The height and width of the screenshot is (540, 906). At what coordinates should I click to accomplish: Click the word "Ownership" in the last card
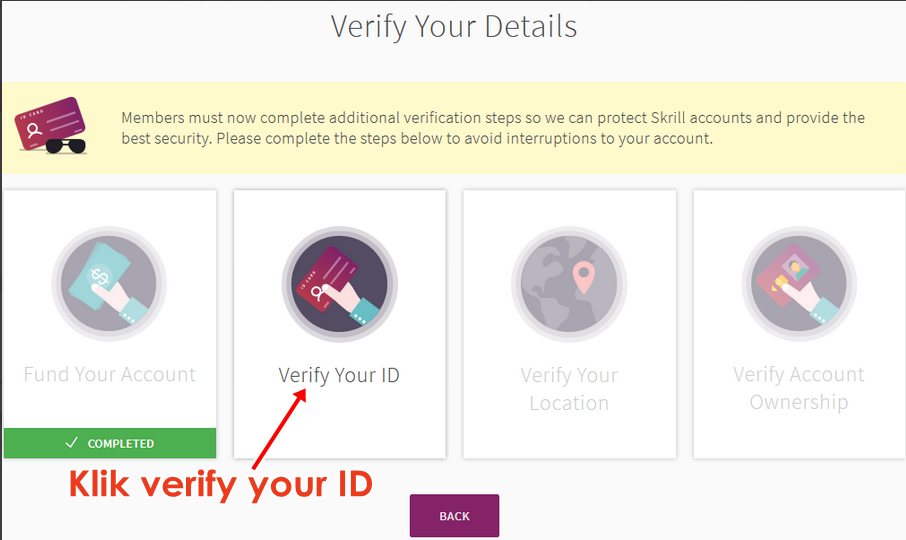click(x=799, y=402)
